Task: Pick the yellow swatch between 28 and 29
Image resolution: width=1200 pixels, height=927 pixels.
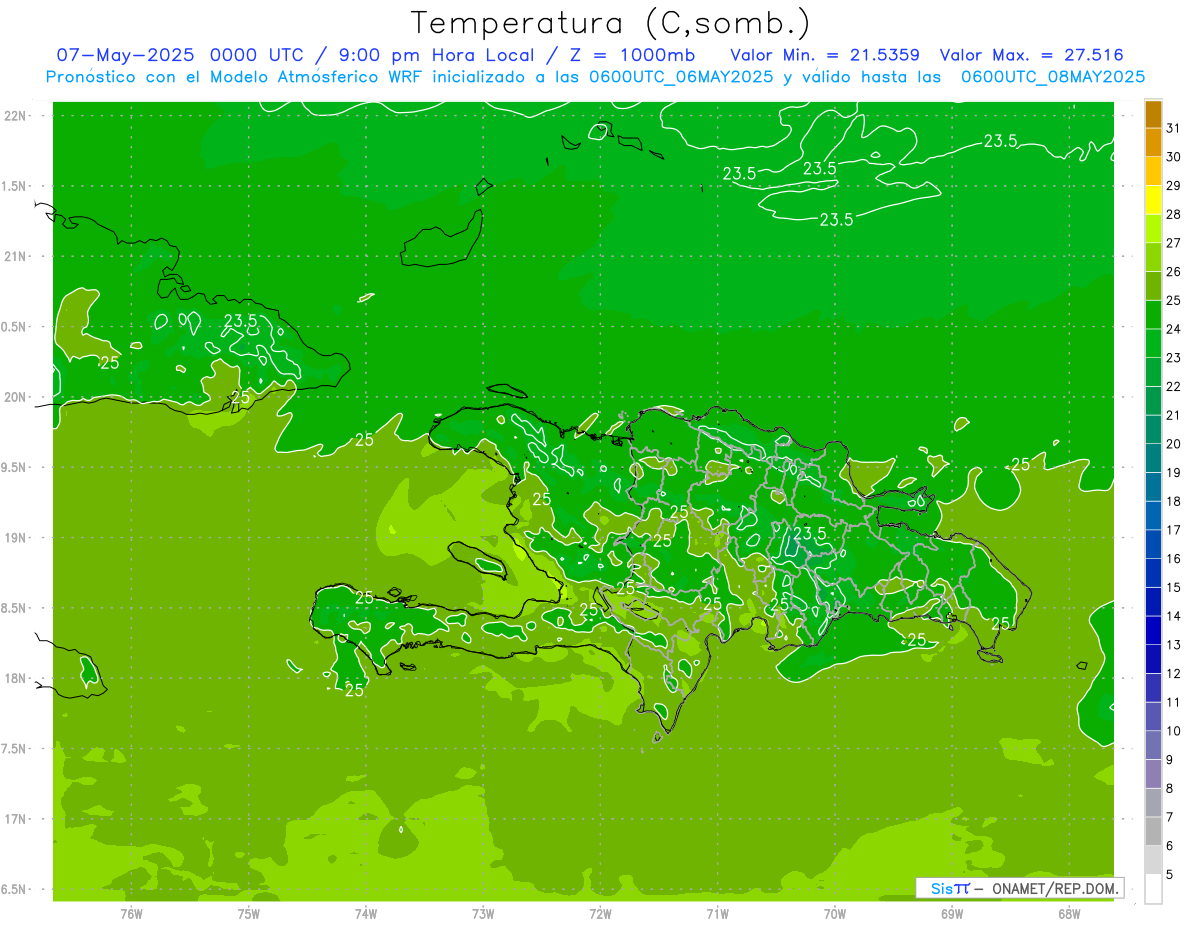Action: [x=1153, y=200]
